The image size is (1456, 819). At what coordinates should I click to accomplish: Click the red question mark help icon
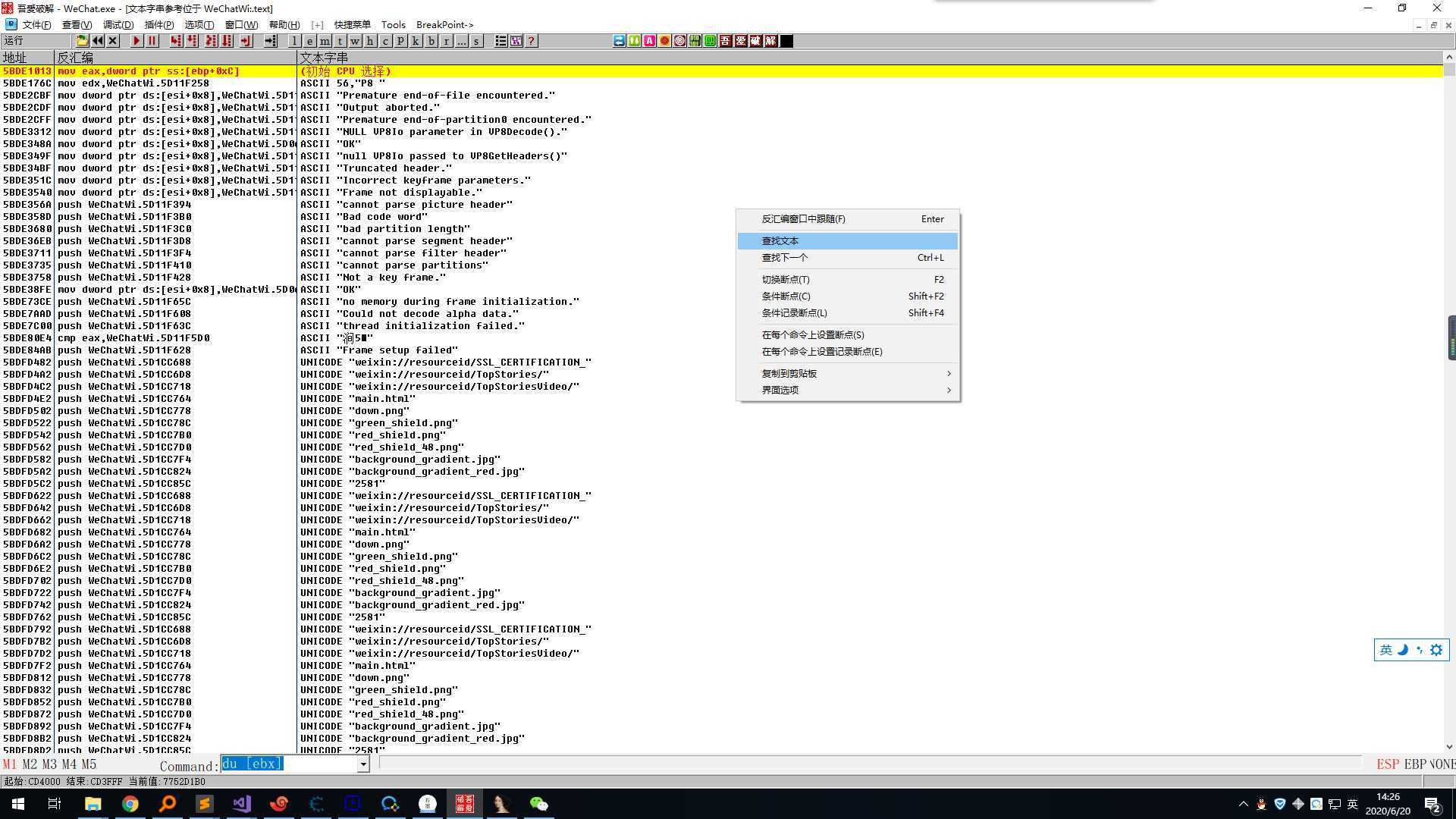[x=532, y=41]
